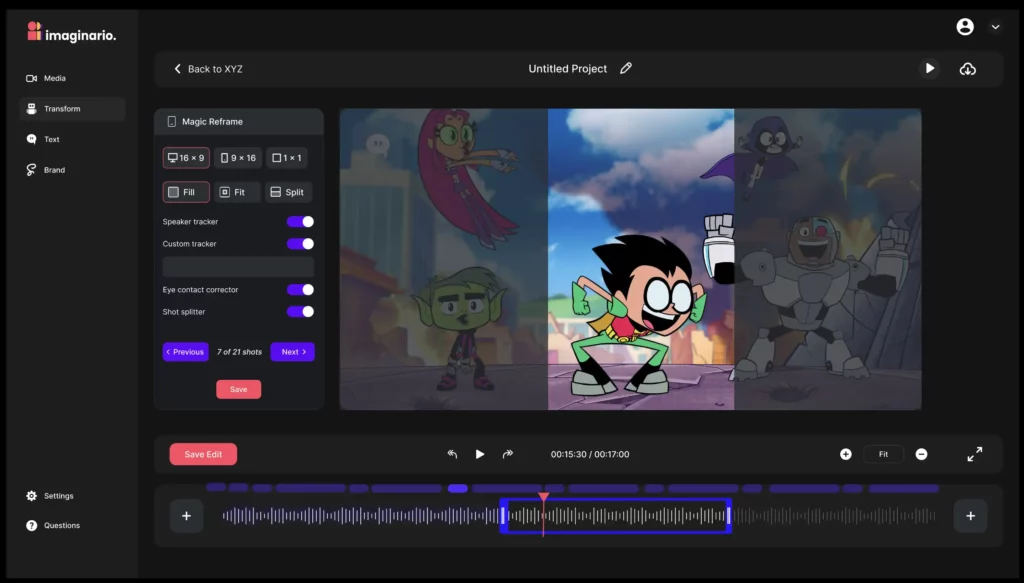1024x583 pixels.
Task: Expand the editor to fullscreen
Action: tap(974, 454)
